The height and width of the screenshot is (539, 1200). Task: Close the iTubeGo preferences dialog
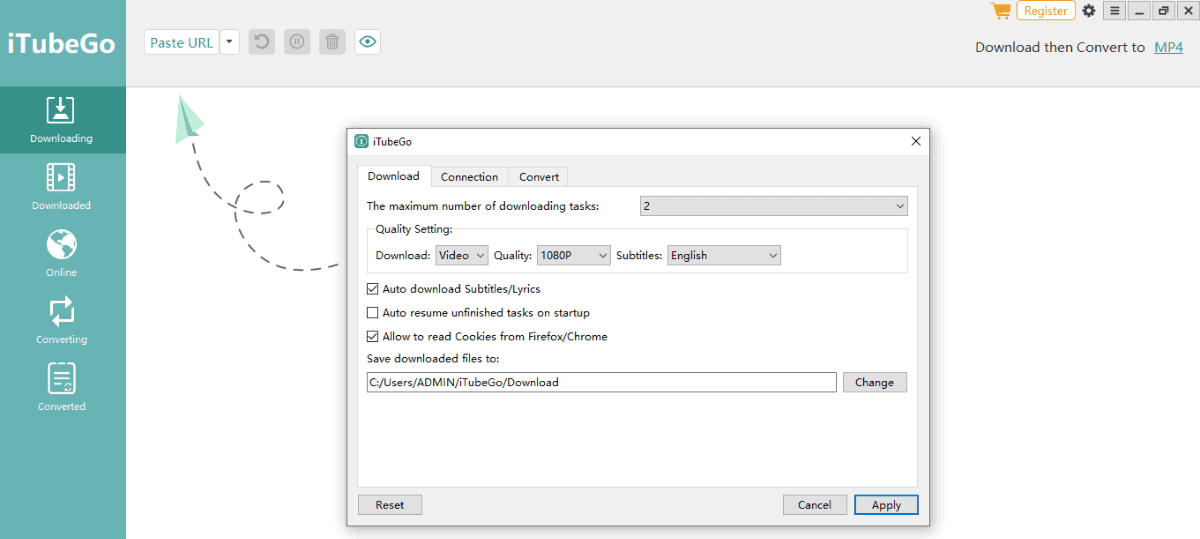(916, 142)
